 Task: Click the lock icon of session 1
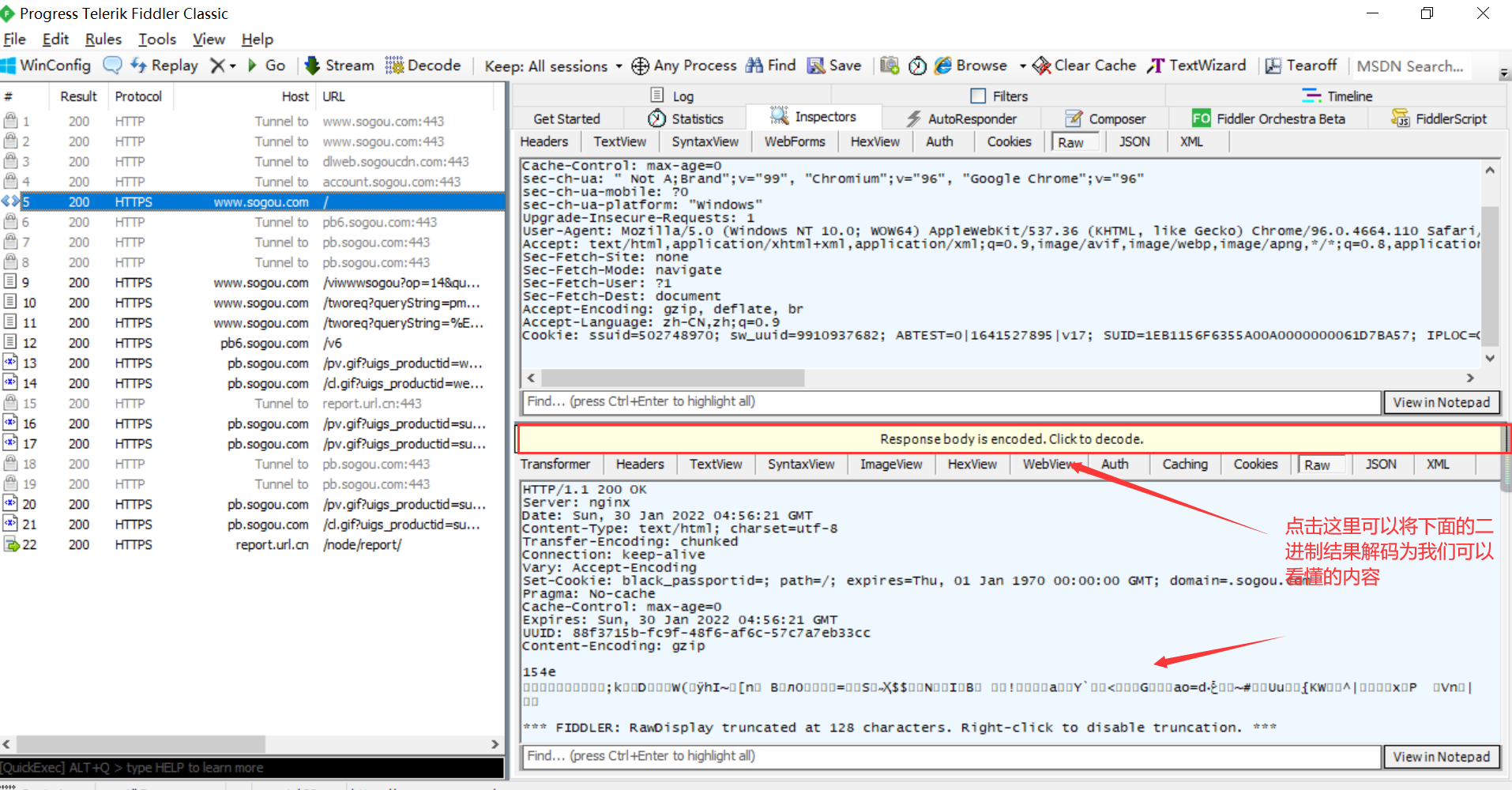pos(10,121)
